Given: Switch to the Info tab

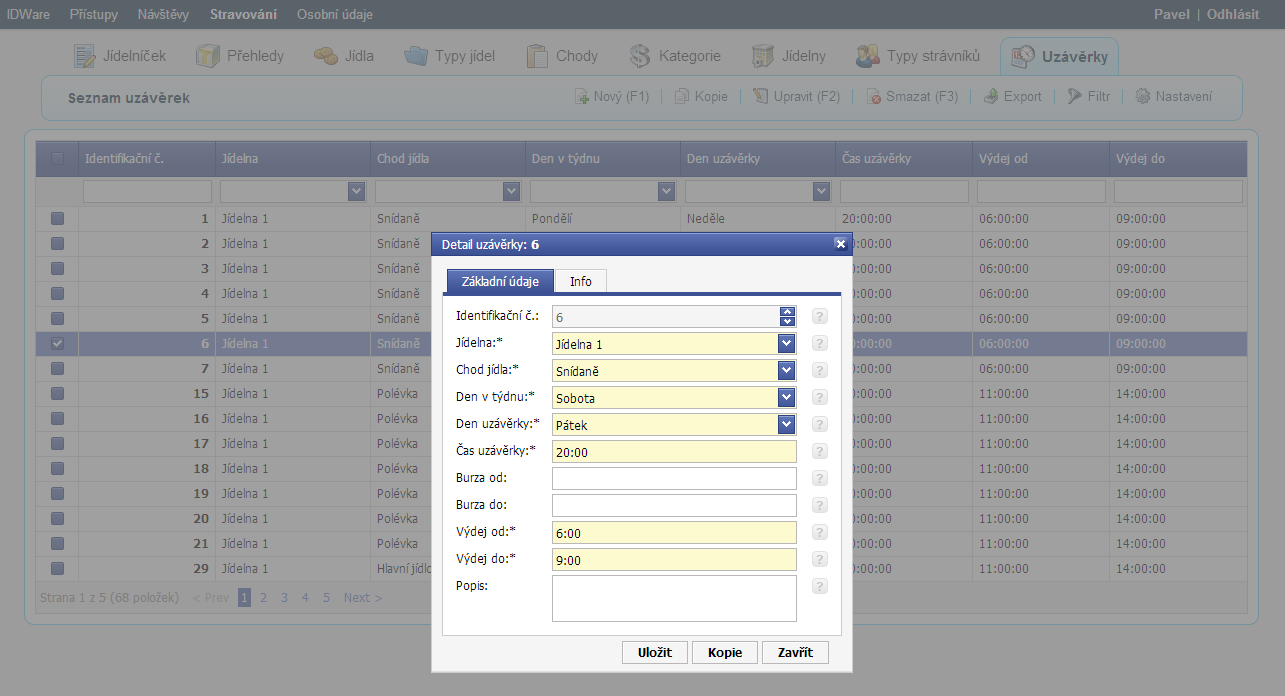Looking at the screenshot, I should (x=580, y=281).
